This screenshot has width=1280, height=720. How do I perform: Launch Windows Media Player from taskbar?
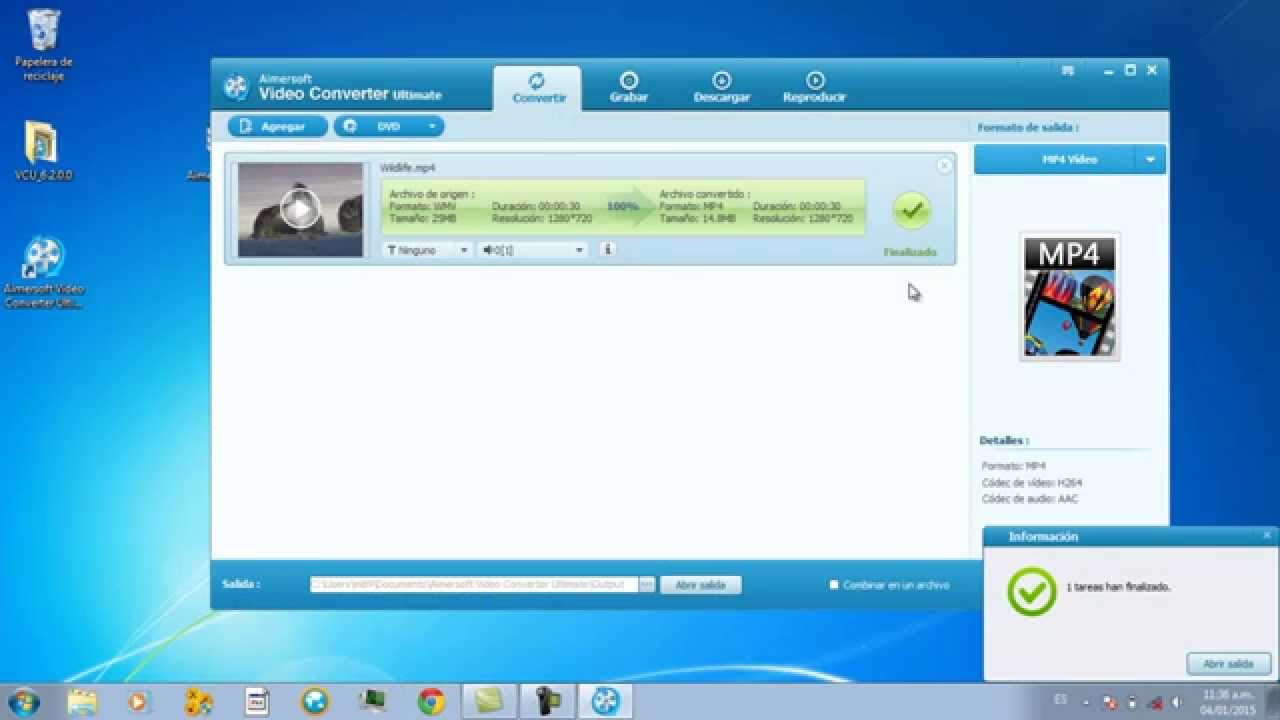139,702
